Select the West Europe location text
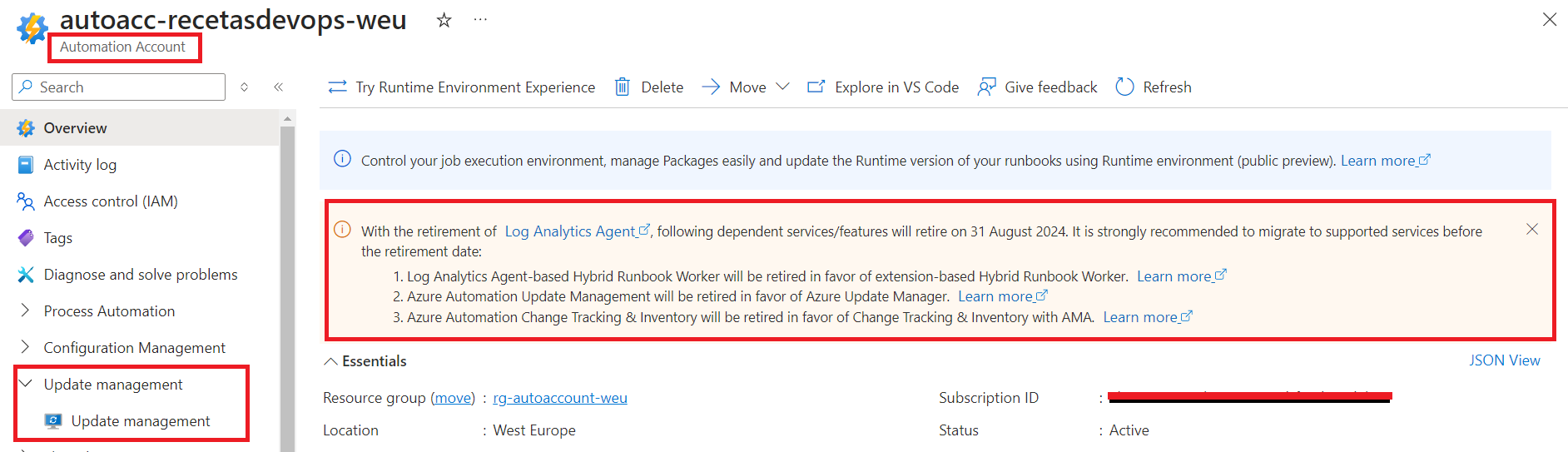This screenshot has width=1568, height=452. (534, 430)
